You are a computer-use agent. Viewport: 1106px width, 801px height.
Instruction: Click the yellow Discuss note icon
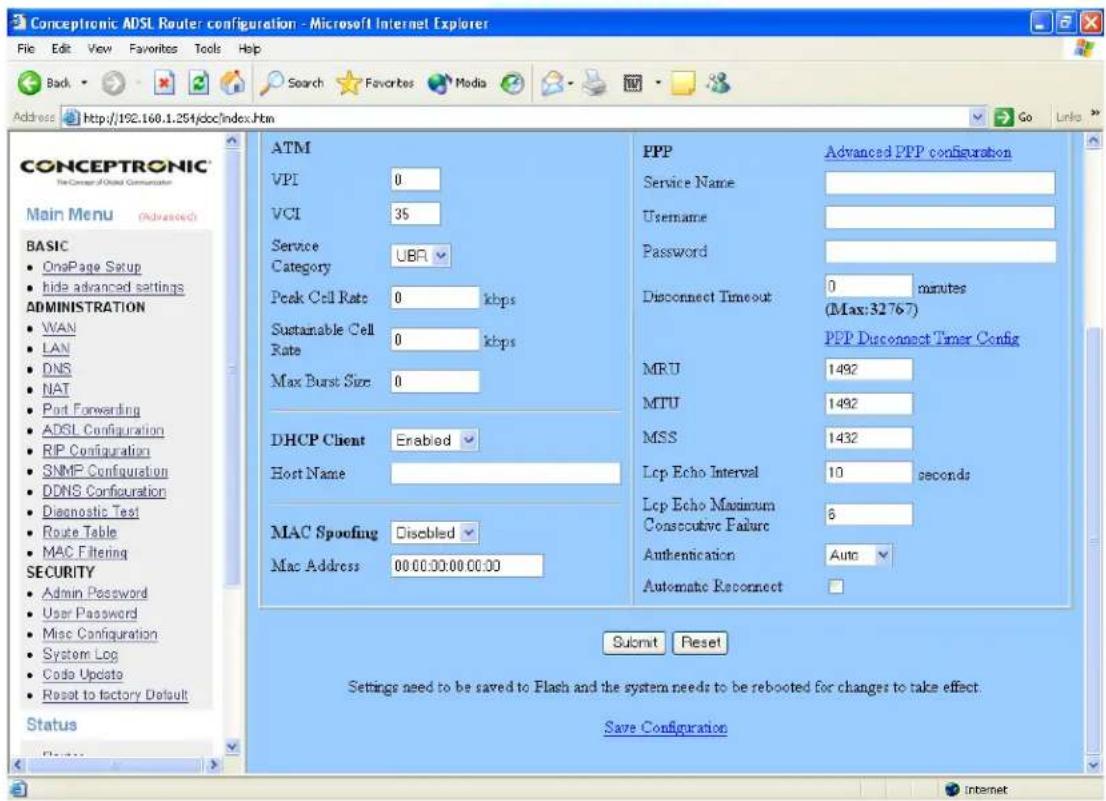click(x=683, y=83)
